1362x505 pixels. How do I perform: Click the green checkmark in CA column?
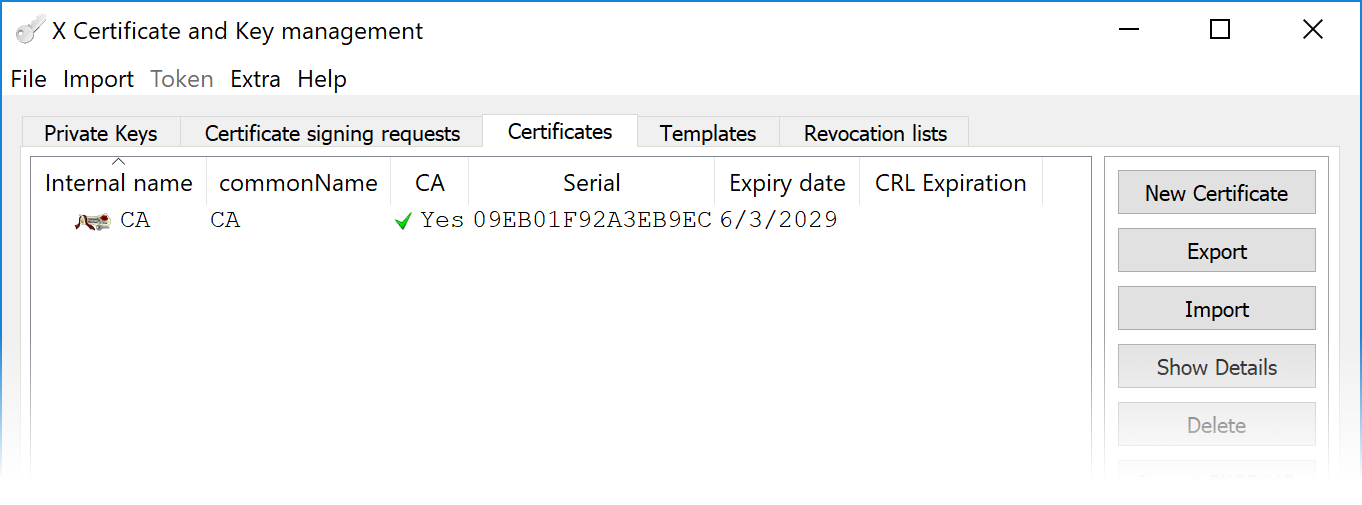(x=403, y=222)
